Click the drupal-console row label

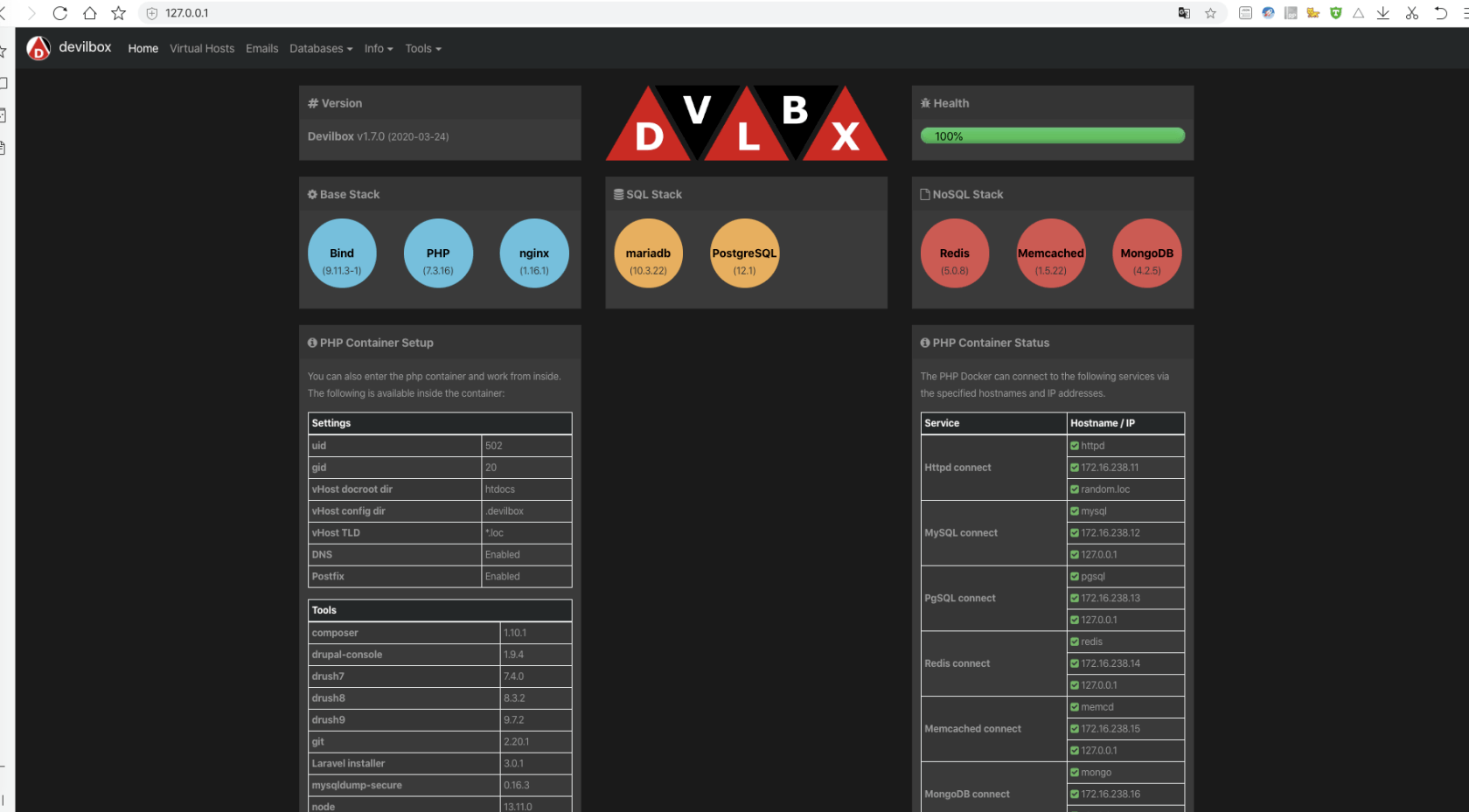(347, 655)
